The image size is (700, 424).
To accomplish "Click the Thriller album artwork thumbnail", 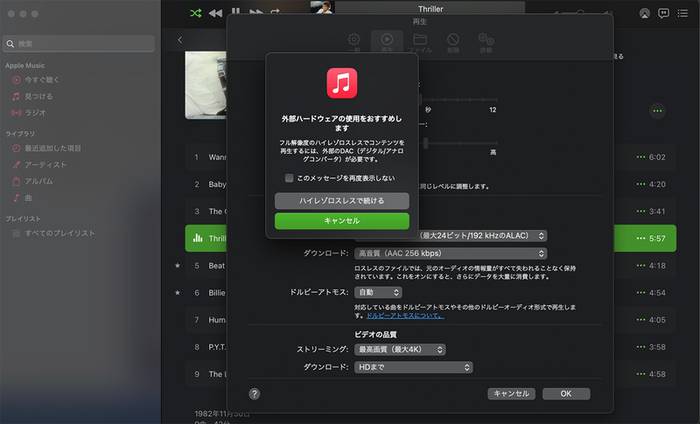I will coord(321,7).
